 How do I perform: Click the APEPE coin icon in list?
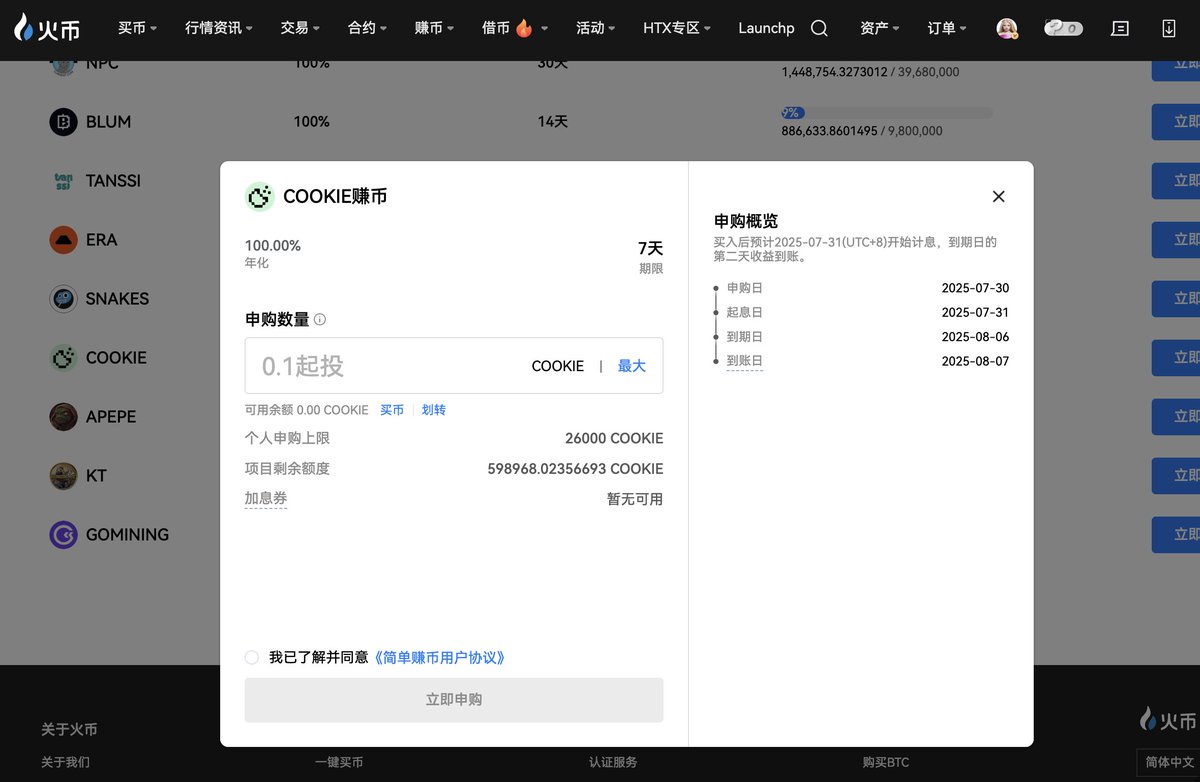[x=63, y=417]
